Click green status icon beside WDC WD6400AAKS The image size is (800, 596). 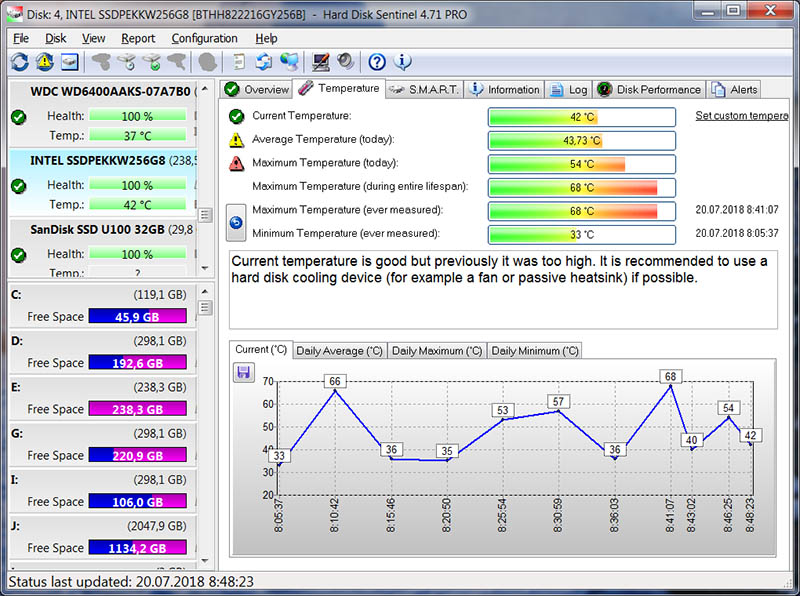click(x=19, y=117)
